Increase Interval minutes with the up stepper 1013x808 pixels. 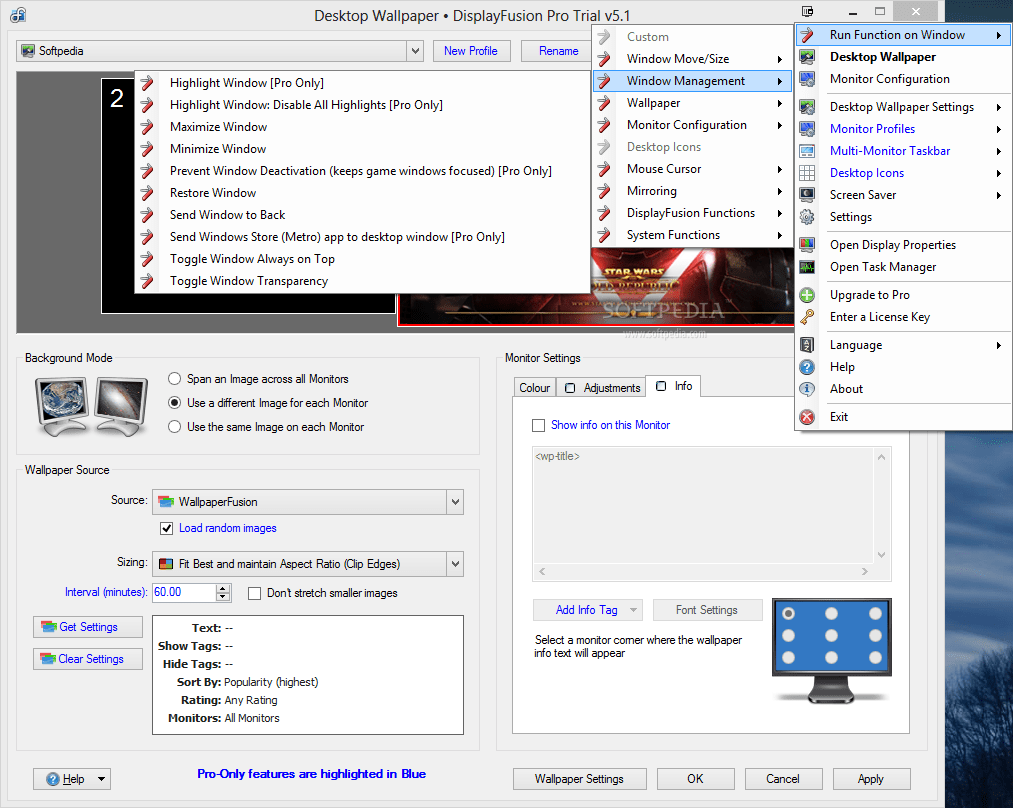coord(224,587)
